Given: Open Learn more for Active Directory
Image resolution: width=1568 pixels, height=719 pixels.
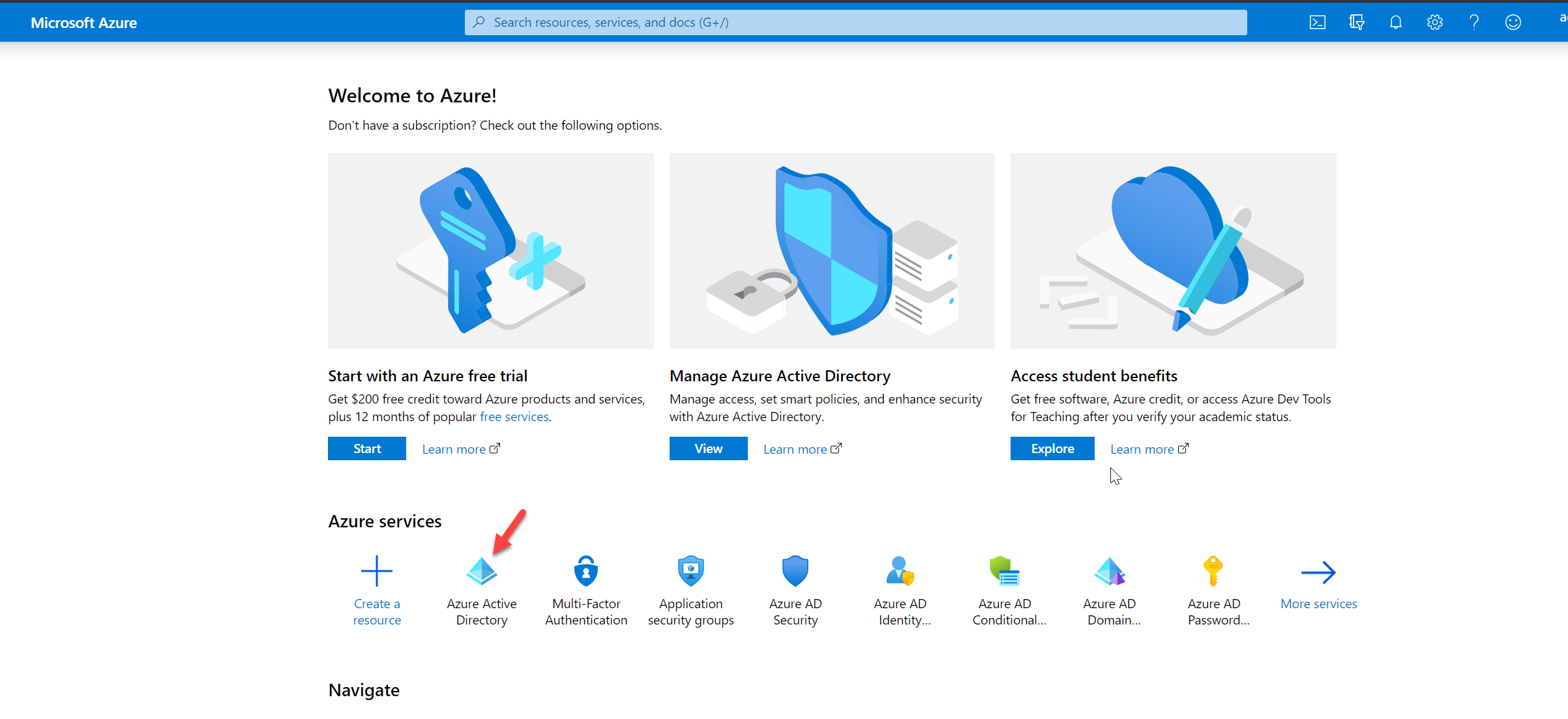Looking at the screenshot, I should pyautogui.click(x=803, y=449).
